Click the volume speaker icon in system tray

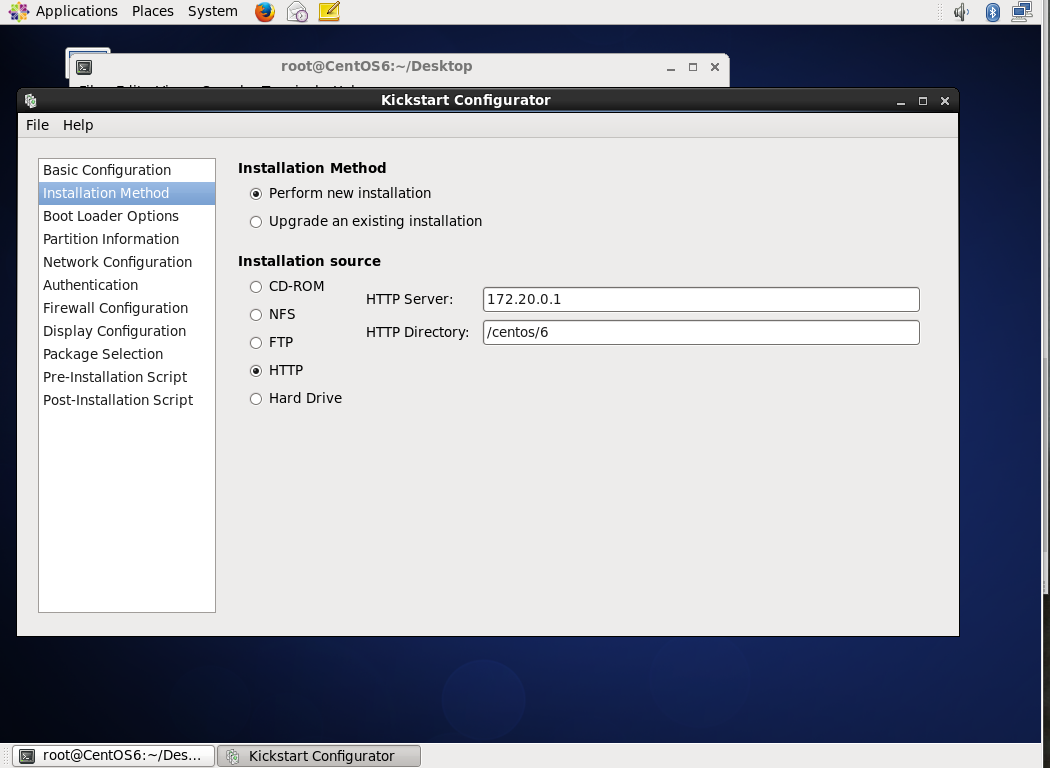pos(962,12)
